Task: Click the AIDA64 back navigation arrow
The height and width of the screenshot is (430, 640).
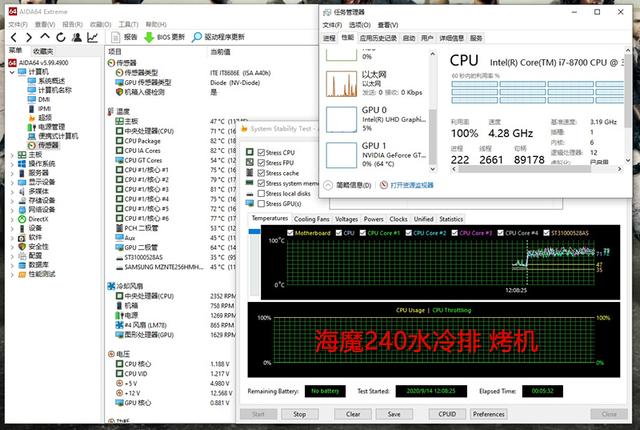Action: point(14,38)
